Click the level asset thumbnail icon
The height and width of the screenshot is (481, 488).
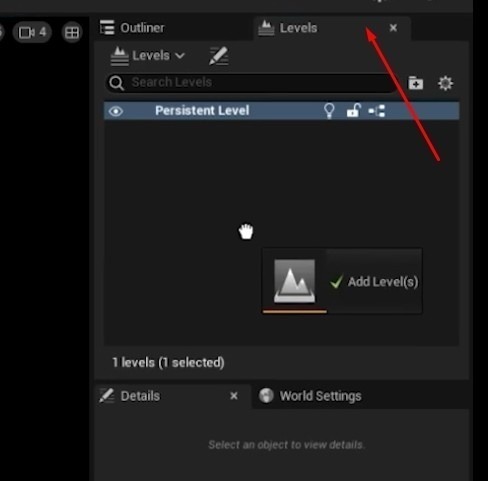coord(294,281)
